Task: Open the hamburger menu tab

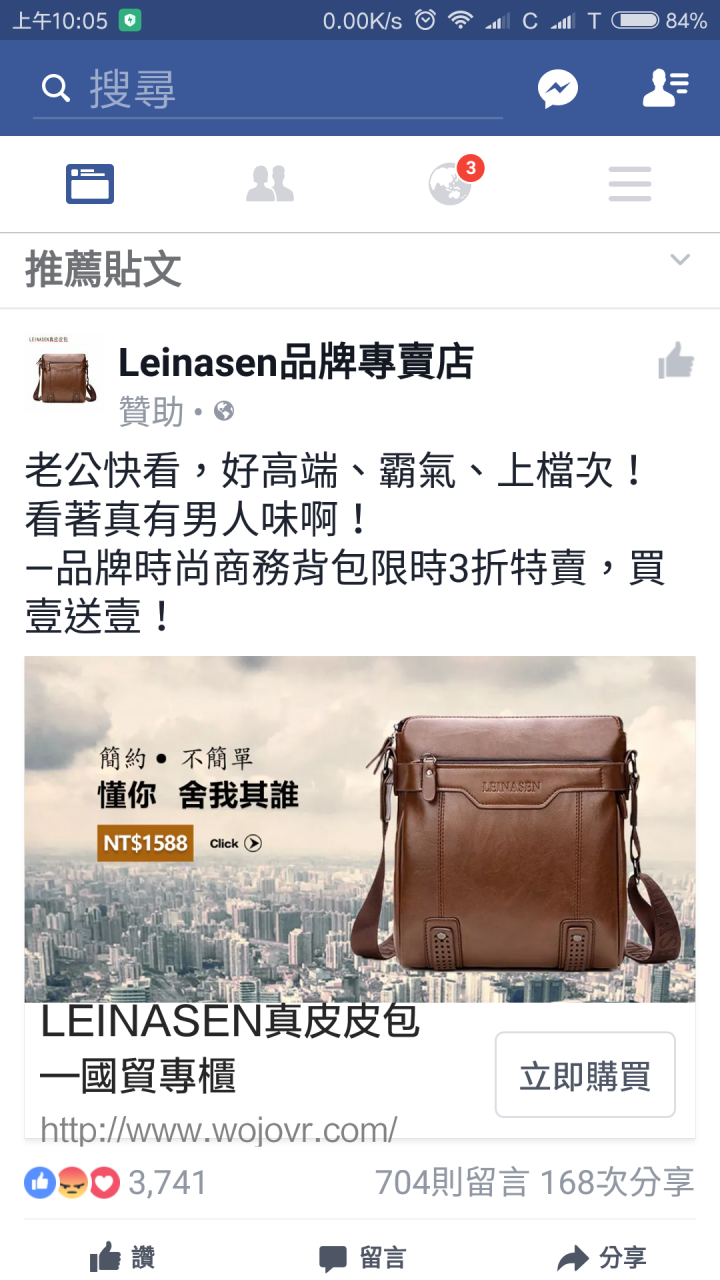Action: pyautogui.click(x=630, y=184)
